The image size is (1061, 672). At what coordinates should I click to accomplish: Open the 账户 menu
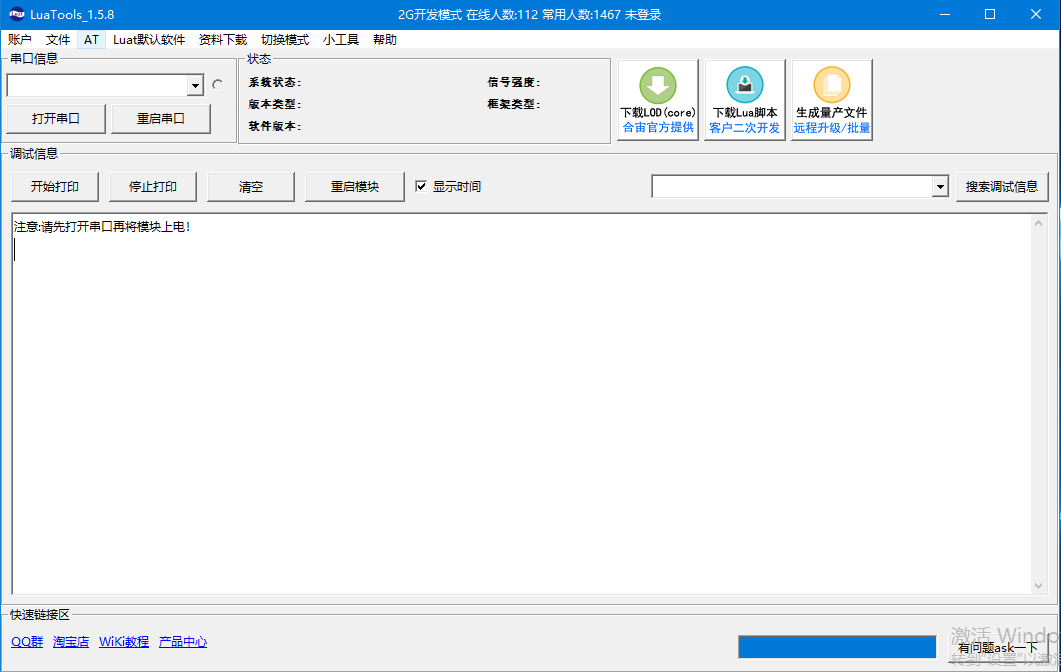point(20,40)
